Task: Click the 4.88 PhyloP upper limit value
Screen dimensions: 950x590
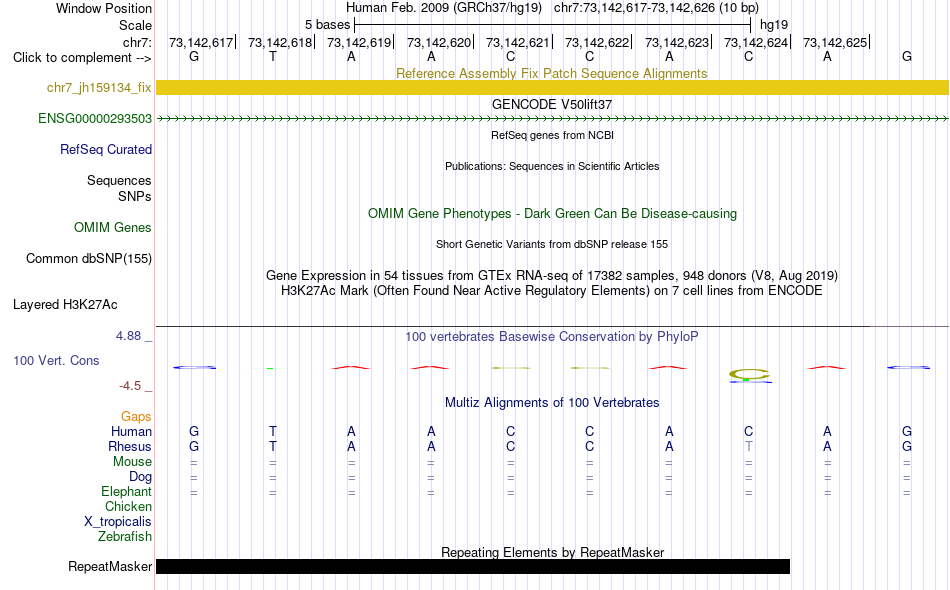Action: (128, 336)
